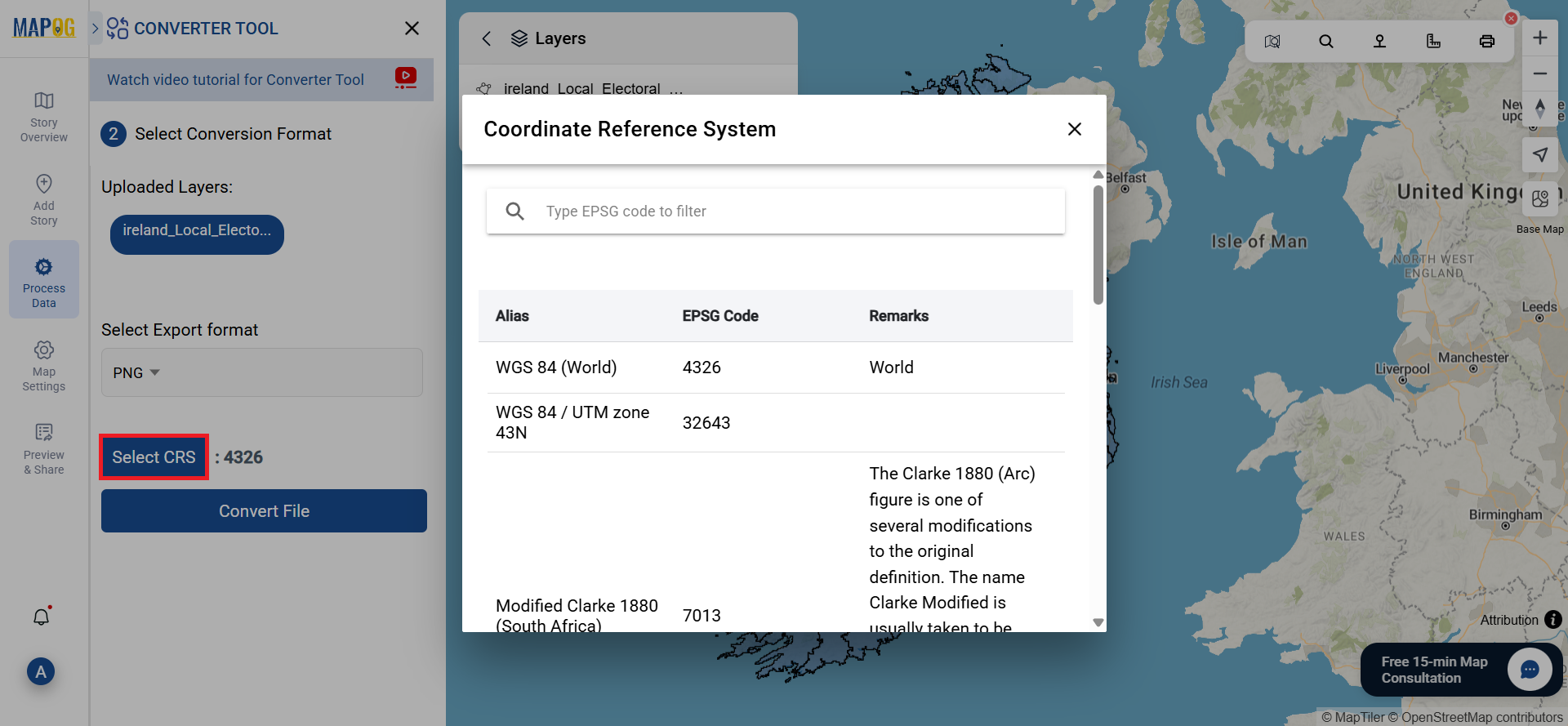Open the Map Settings sidebar tab
The image size is (1568, 726).
(x=44, y=365)
